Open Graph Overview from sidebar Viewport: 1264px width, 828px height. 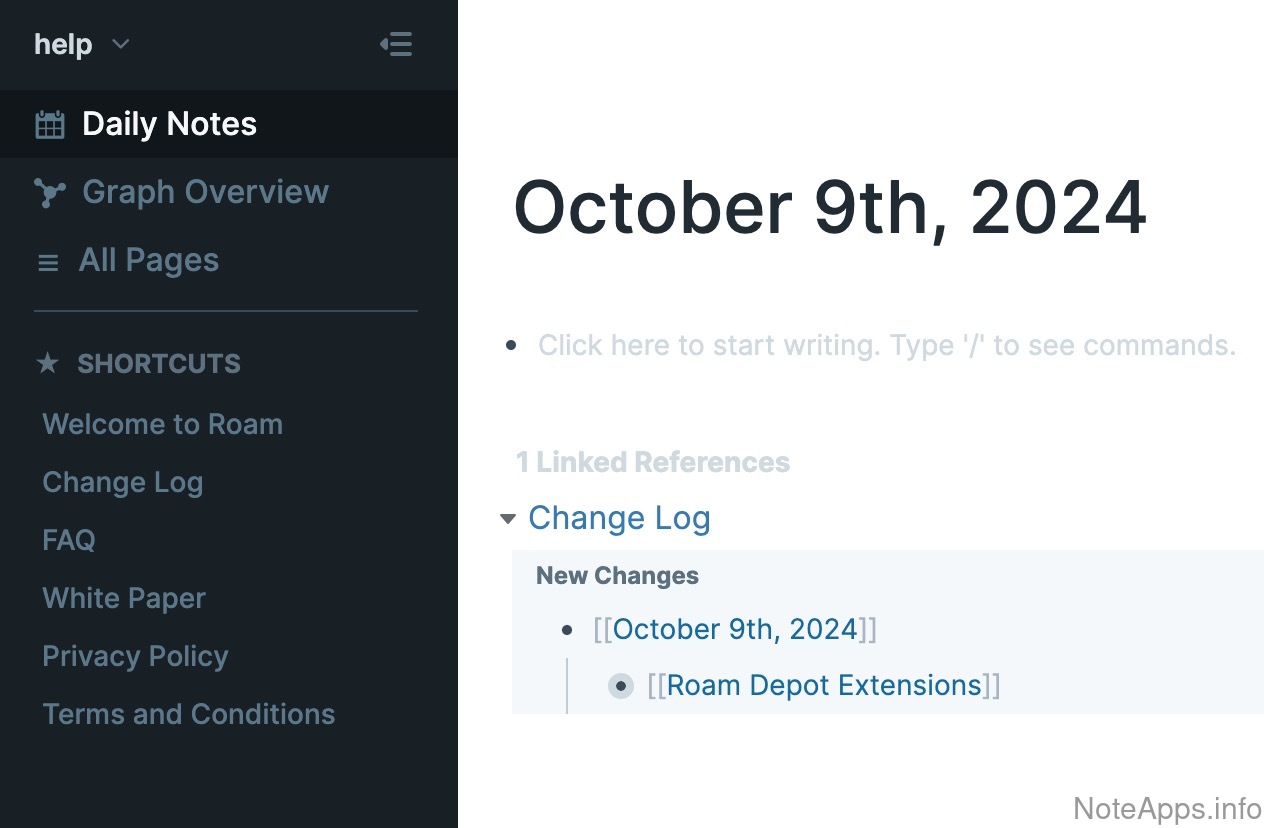click(205, 192)
